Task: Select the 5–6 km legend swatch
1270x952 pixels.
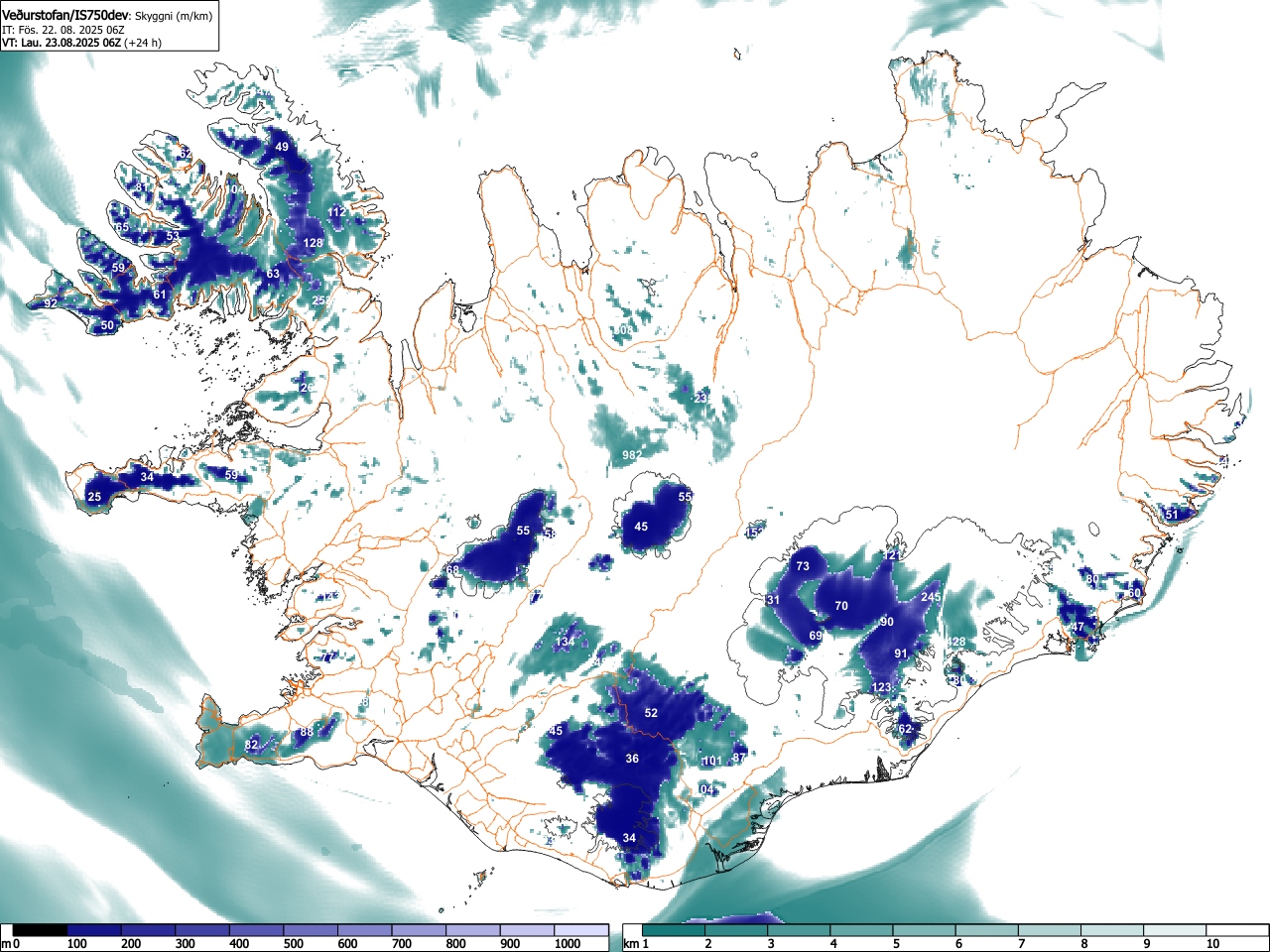Action: coord(927,930)
